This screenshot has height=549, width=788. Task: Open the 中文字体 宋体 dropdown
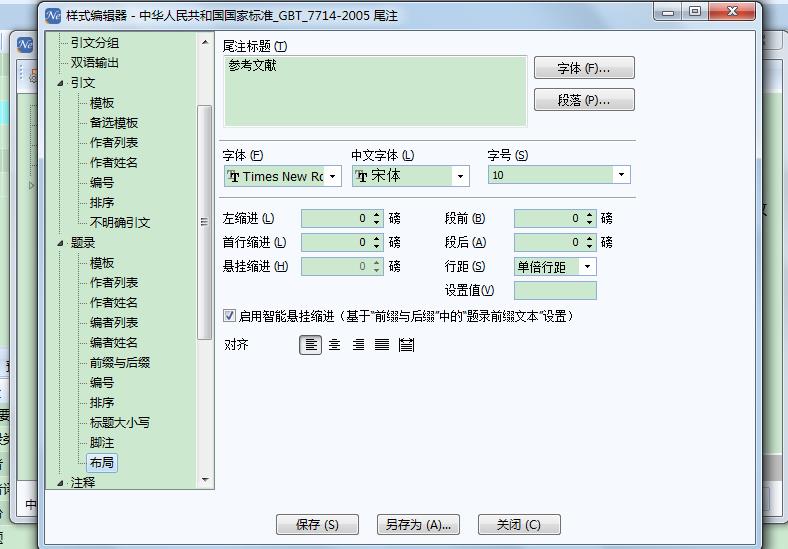click(x=460, y=176)
